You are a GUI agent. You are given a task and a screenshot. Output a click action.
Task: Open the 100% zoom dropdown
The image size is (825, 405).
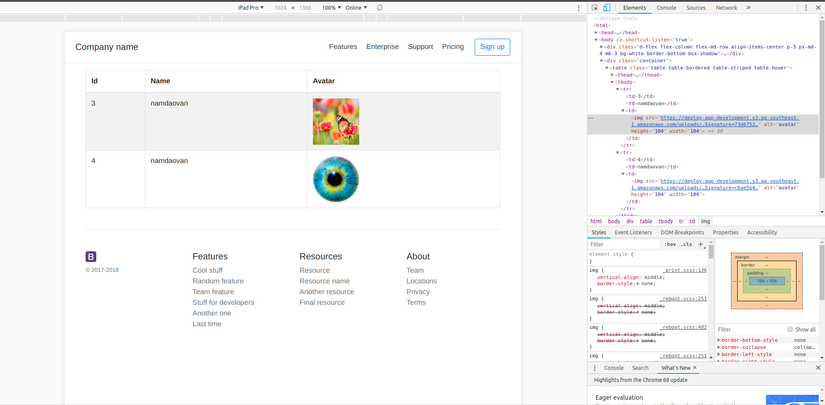click(331, 7)
